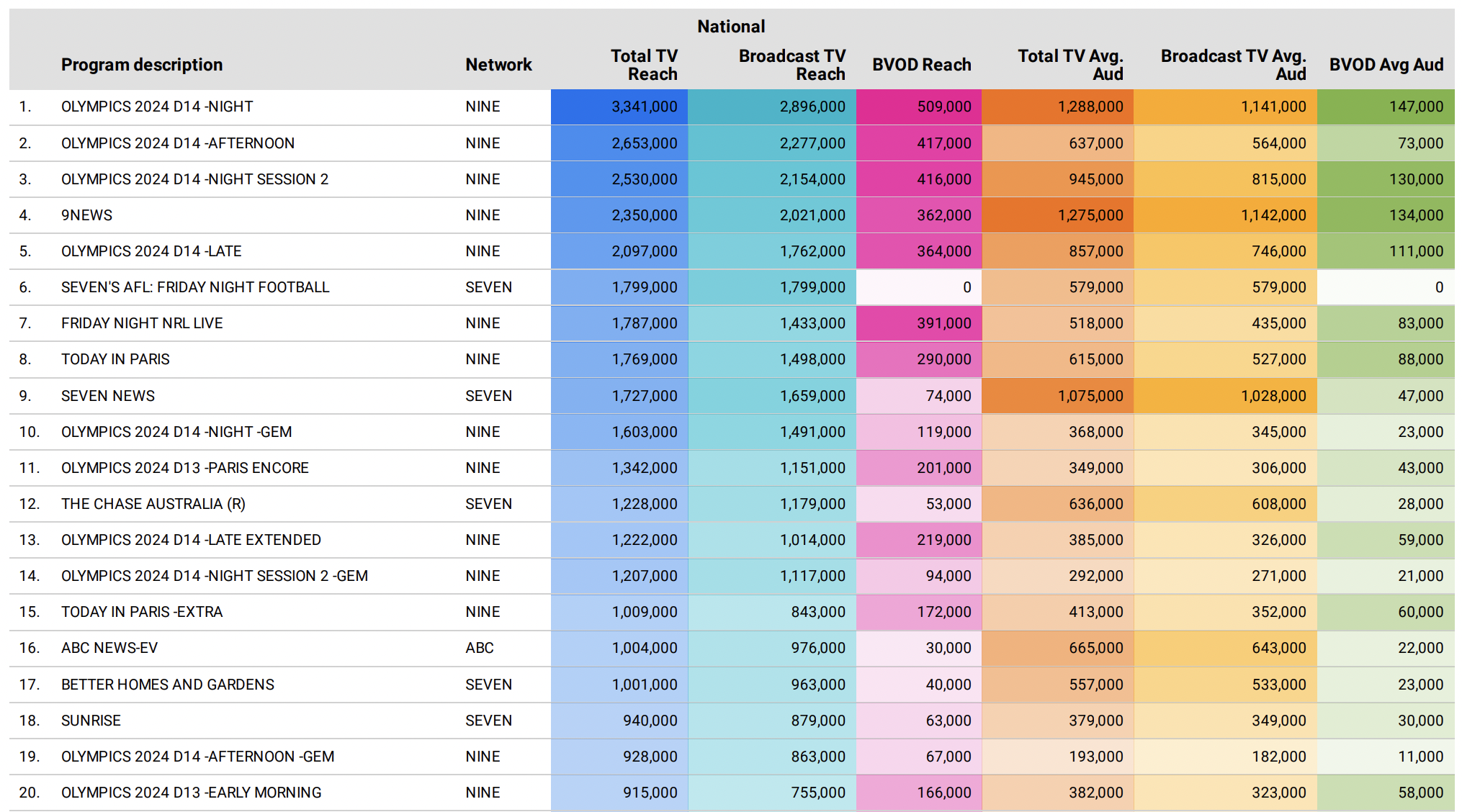Select the BVOD Avg Aud header
1462x812 pixels.
click(x=1386, y=65)
